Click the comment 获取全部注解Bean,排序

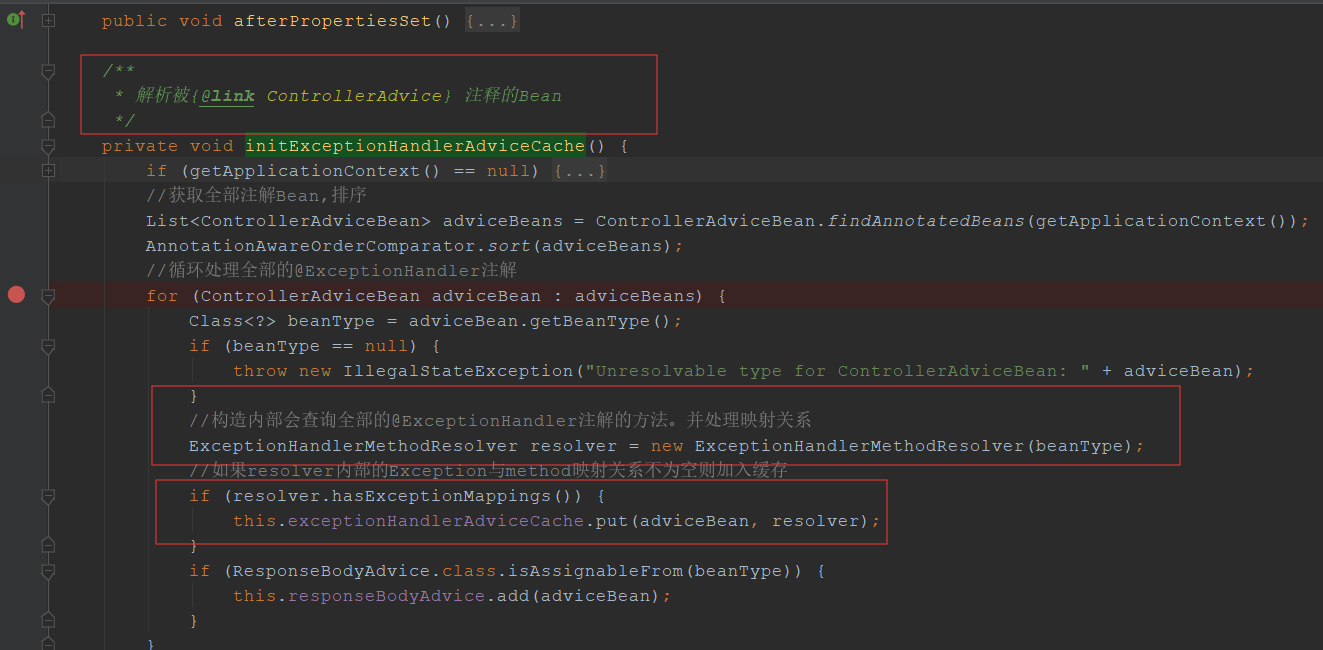pyautogui.click(x=256, y=196)
